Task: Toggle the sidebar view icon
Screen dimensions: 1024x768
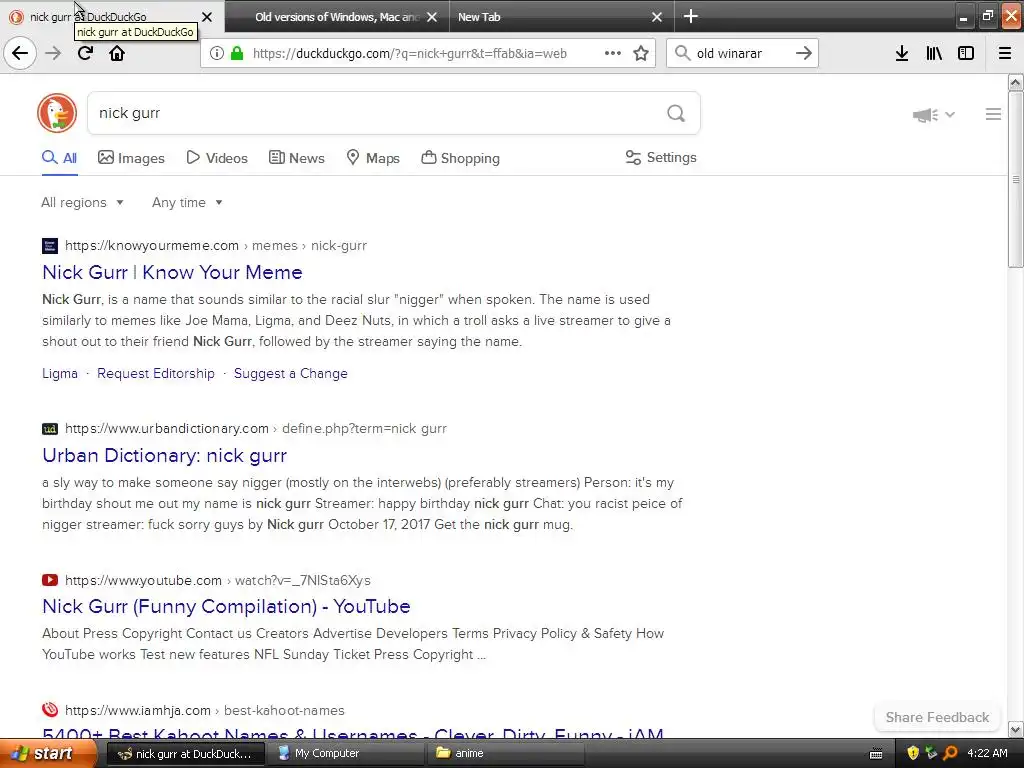Action: [x=966, y=53]
